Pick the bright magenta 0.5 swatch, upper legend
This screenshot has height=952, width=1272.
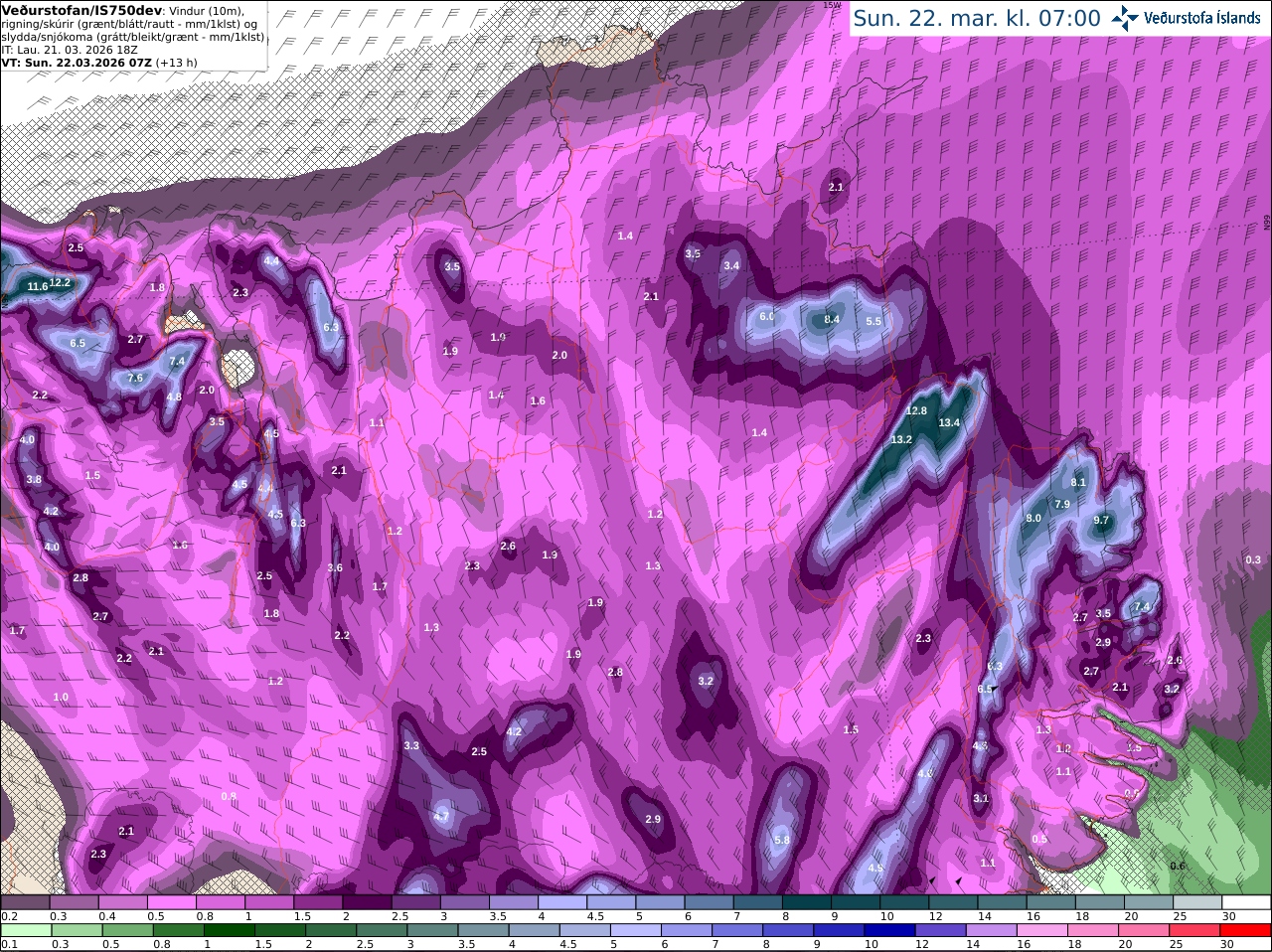[172, 902]
